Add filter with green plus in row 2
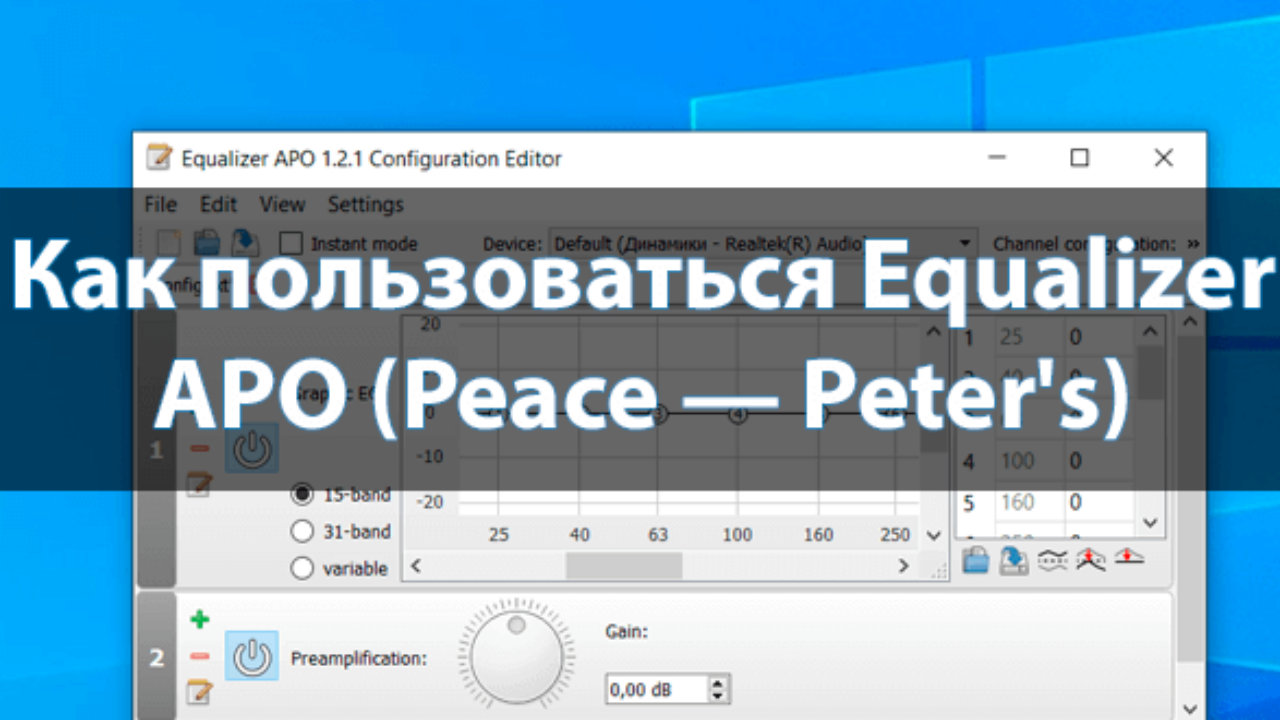The image size is (1280, 720). coord(200,620)
